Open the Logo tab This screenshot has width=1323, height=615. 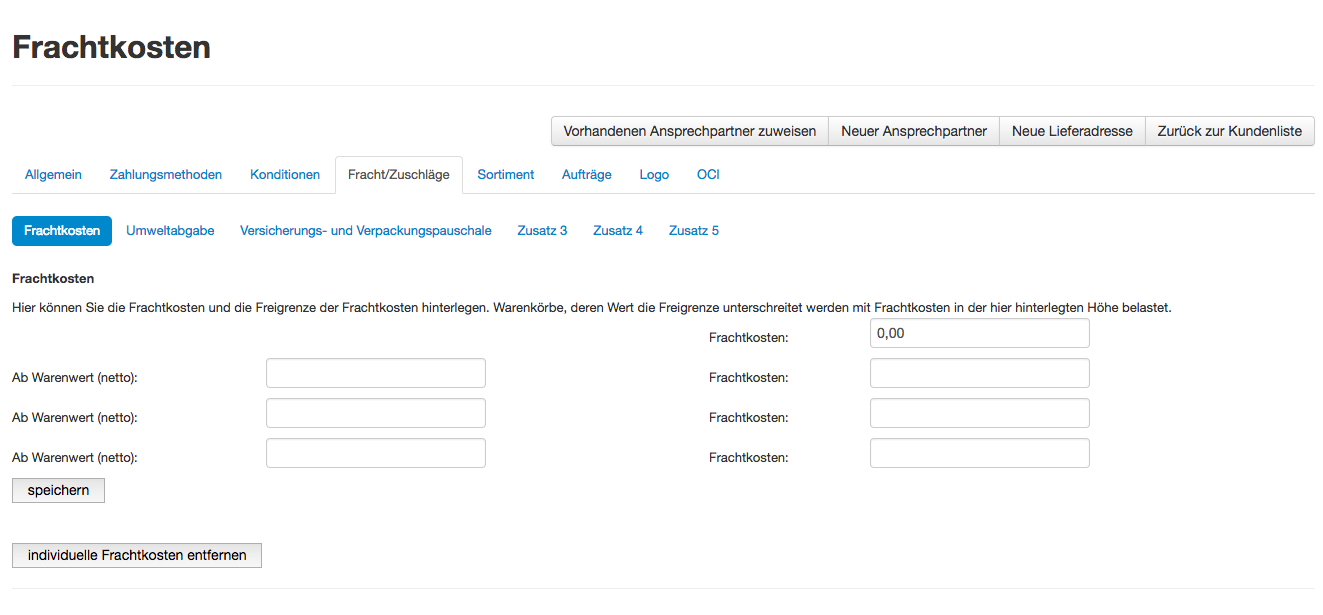(654, 175)
